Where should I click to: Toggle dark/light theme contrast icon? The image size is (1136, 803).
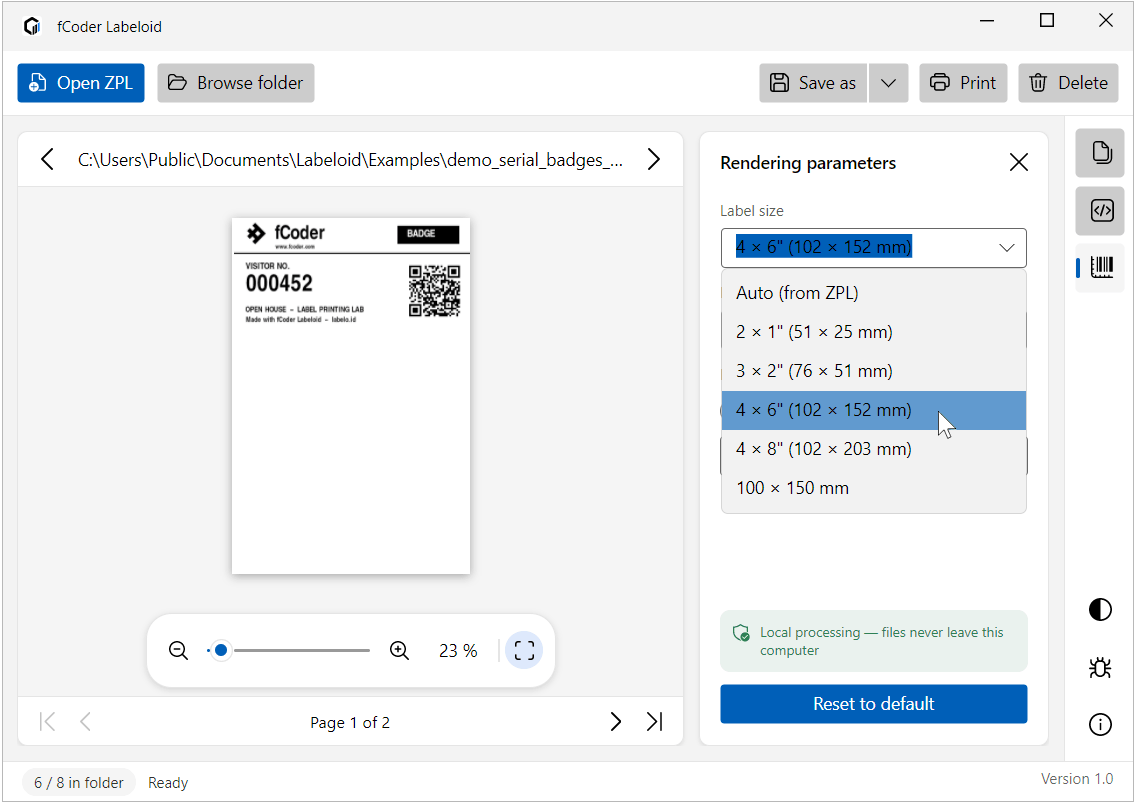pos(1100,610)
